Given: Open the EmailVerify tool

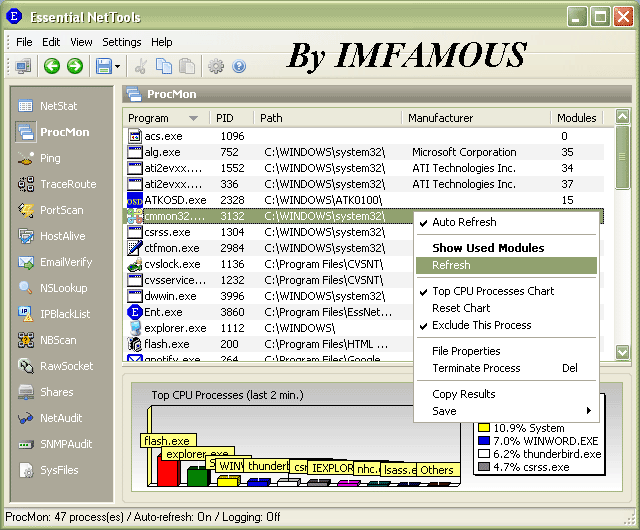Looking at the screenshot, I should [x=55, y=262].
